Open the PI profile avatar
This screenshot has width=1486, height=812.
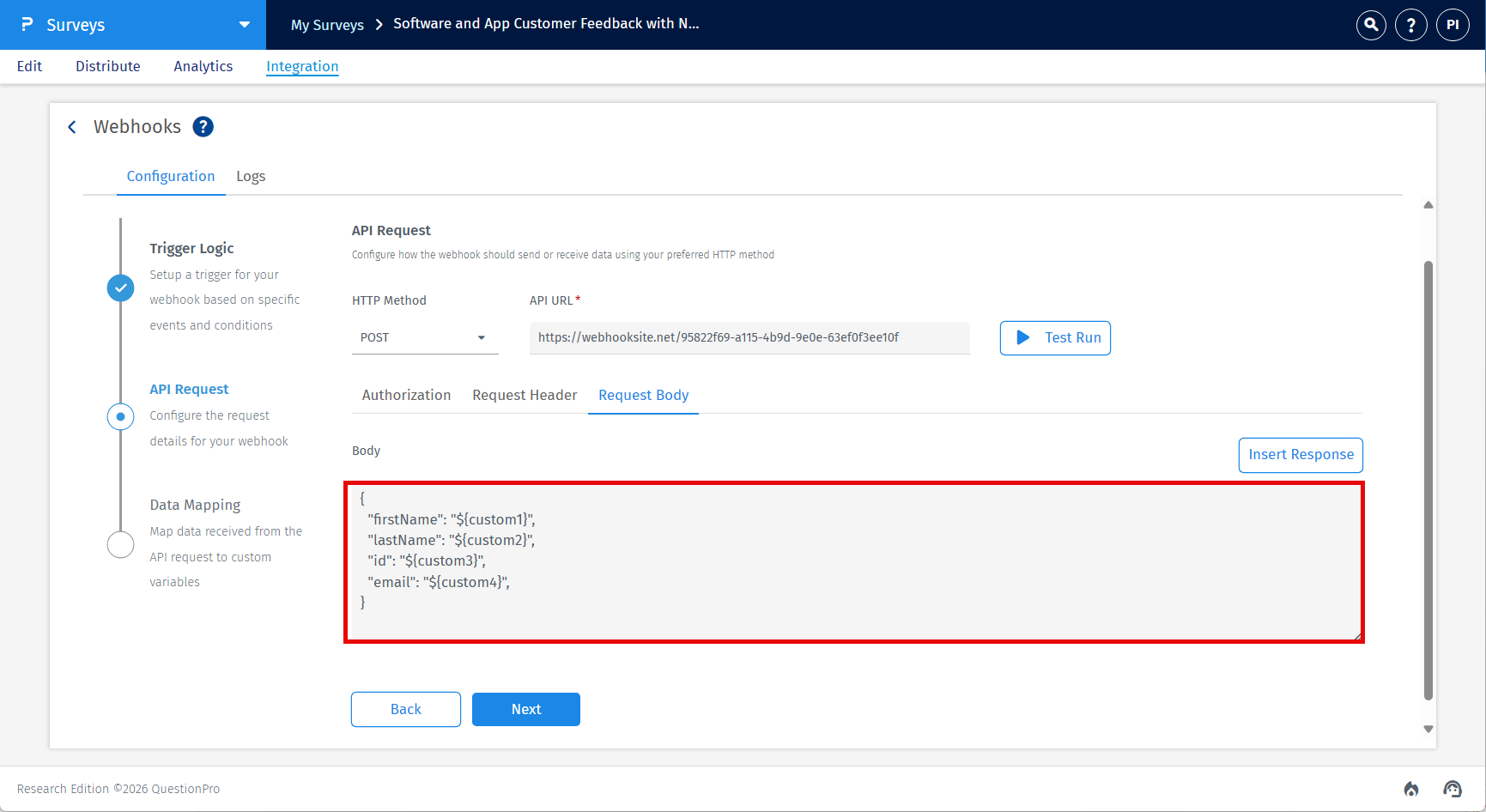pyautogui.click(x=1453, y=25)
